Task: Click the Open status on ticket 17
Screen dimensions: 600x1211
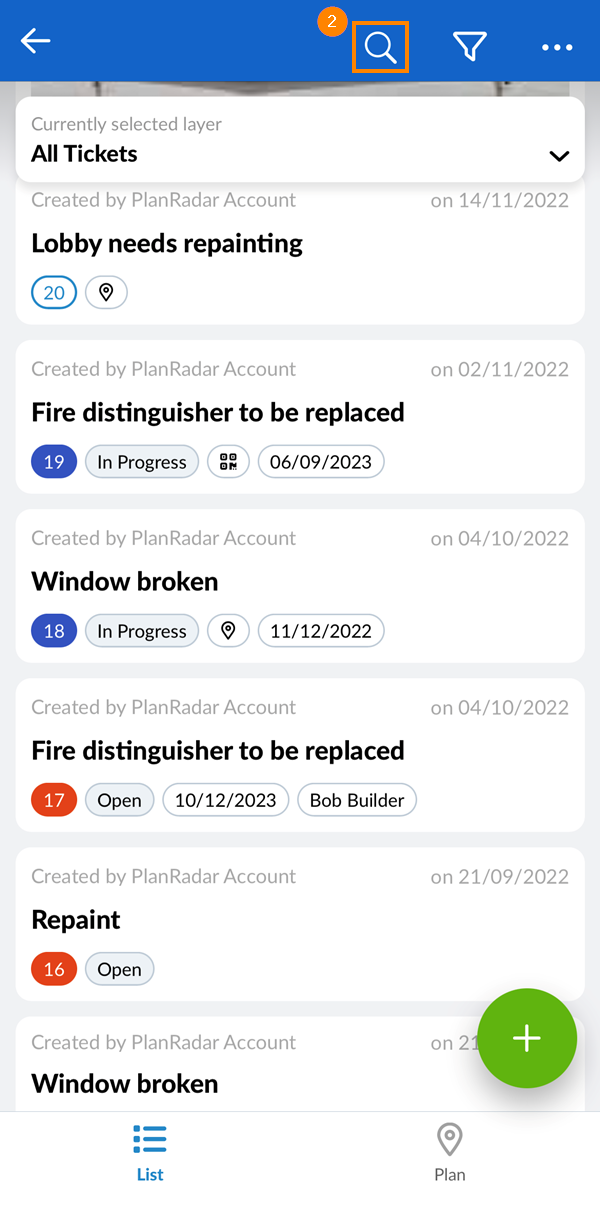Action: point(119,800)
